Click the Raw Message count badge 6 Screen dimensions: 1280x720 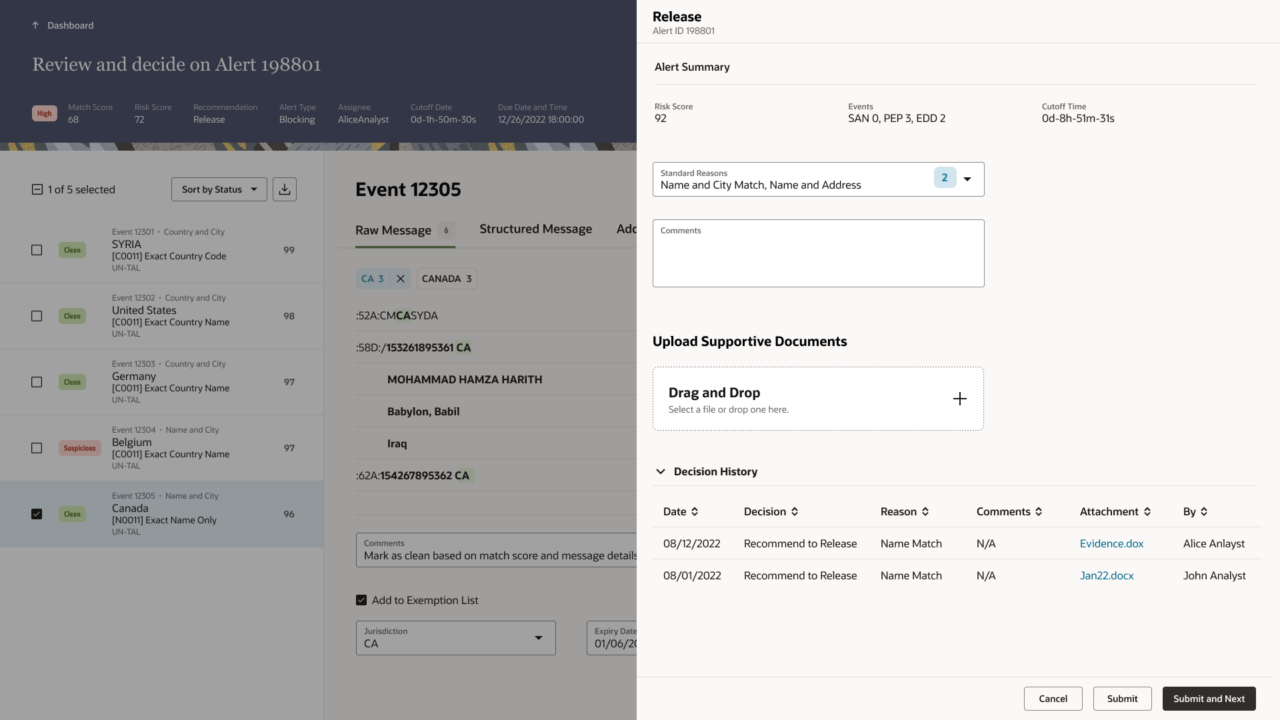click(446, 230)
